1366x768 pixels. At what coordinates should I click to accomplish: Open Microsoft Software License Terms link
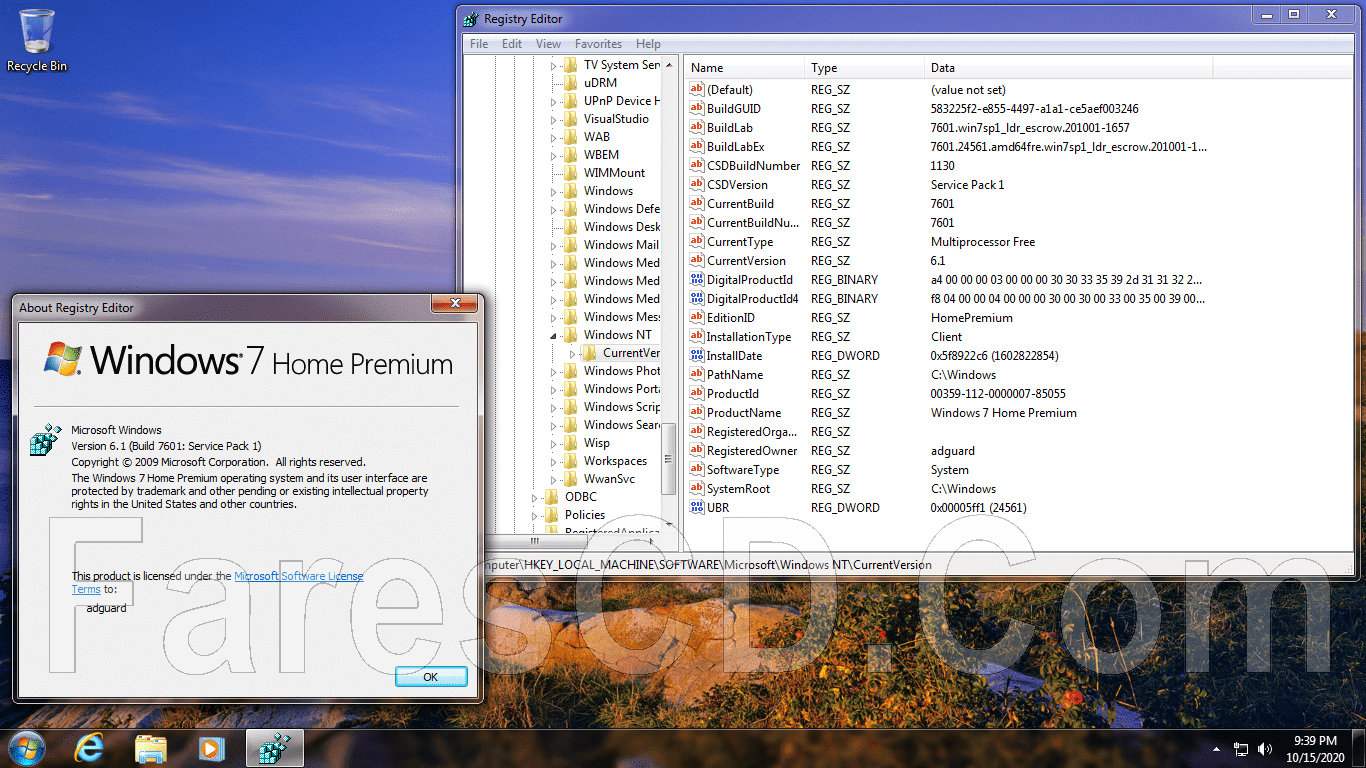tap(299, 576)
